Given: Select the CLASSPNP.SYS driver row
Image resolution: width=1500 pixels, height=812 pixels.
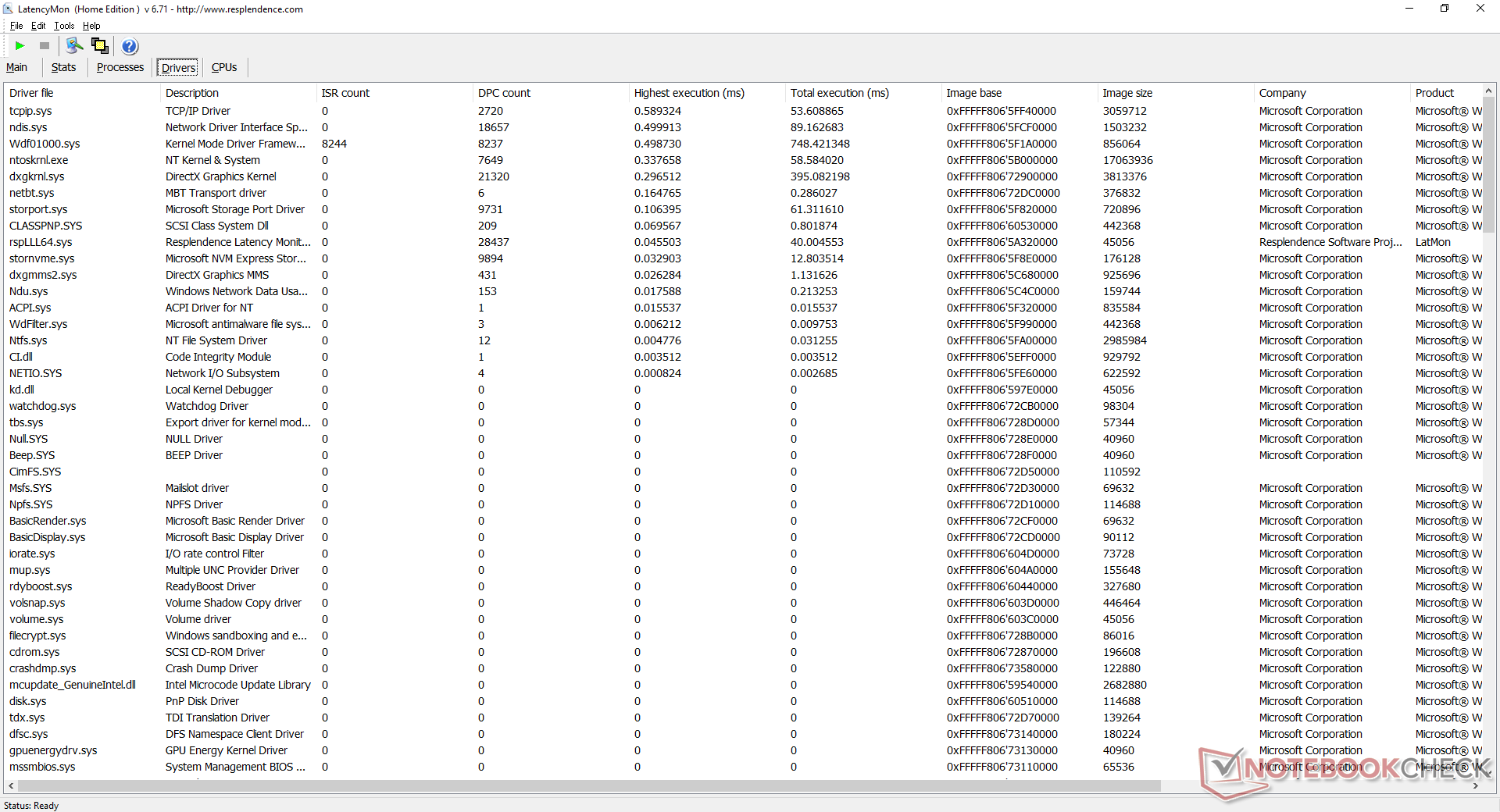Looking at the screenshot, I should coord(743,226).
